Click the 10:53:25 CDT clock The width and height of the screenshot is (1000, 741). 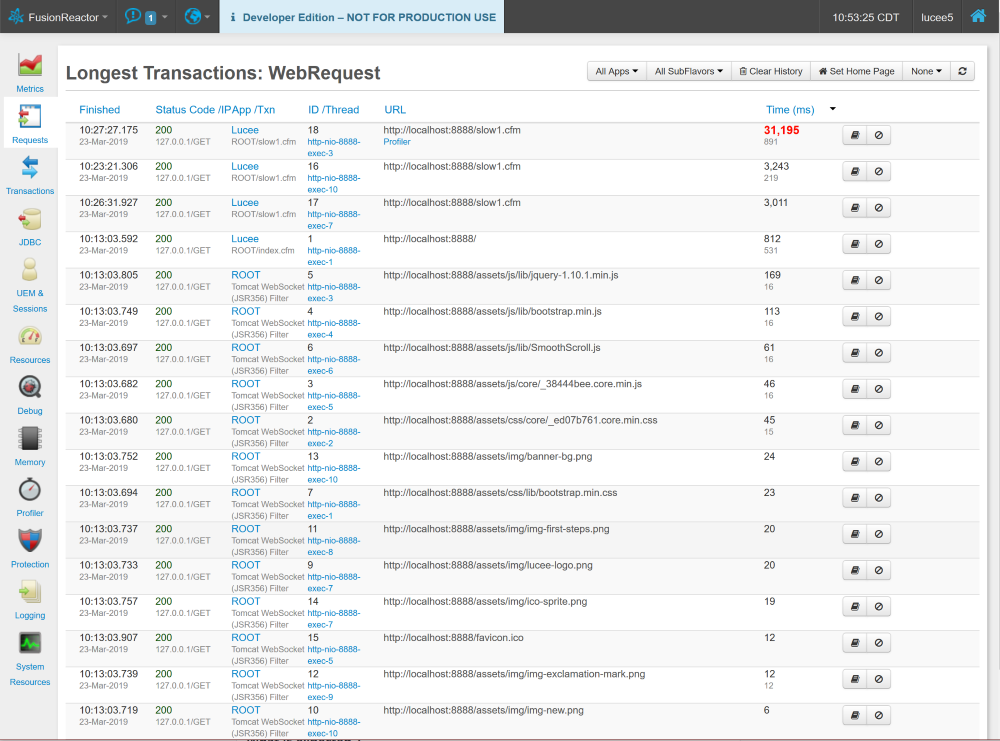(865, 17)
